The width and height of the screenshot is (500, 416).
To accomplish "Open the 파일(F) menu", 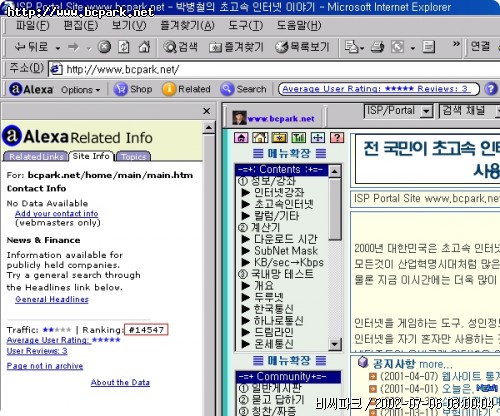I will (x=32, y=25).
